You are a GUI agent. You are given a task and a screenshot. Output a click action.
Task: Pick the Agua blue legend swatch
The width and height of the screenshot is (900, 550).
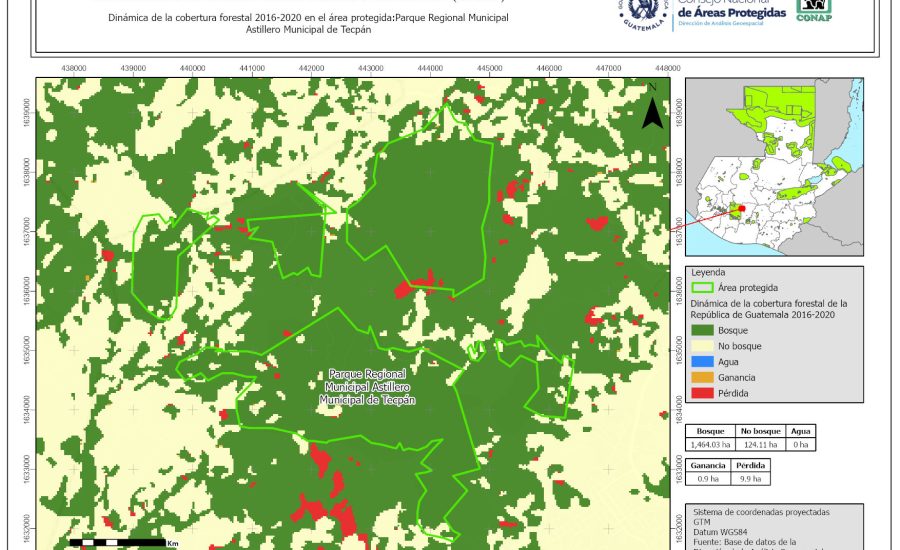coord(701,362)
